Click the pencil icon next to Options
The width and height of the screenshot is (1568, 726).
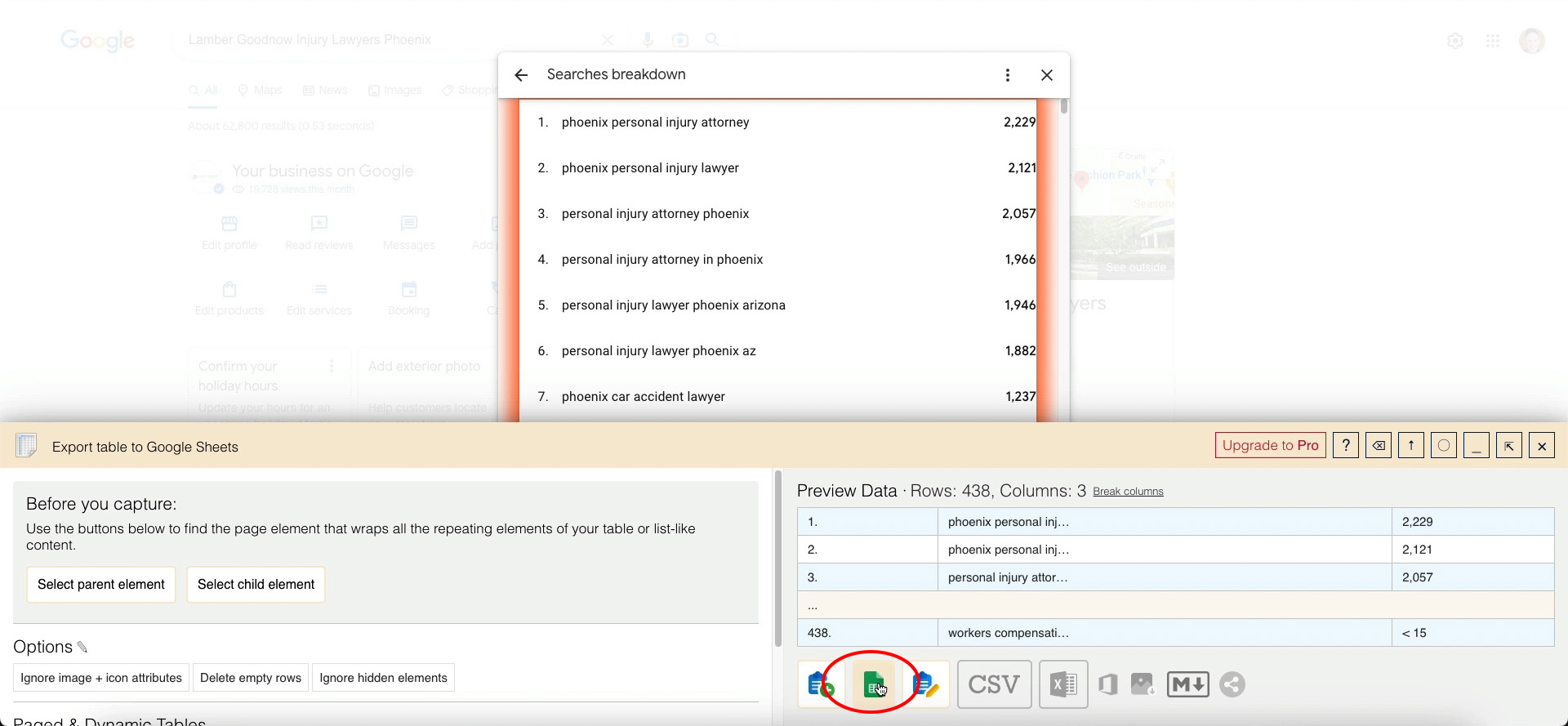click(82, 648)
